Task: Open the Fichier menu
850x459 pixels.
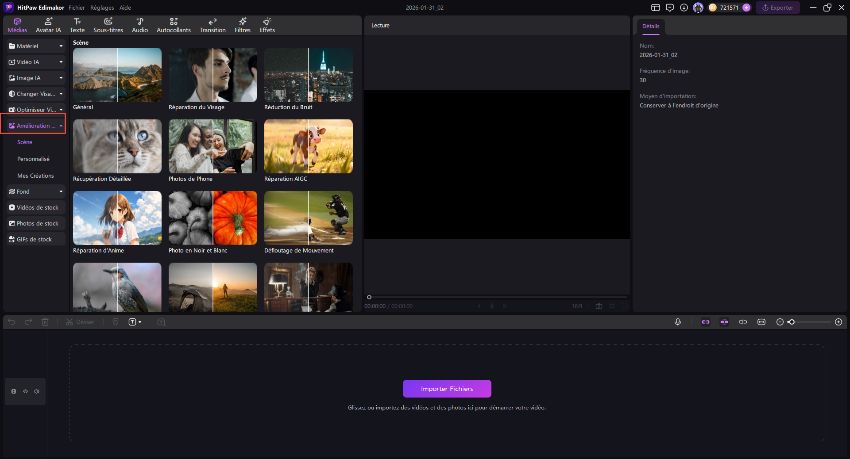Action: 77,7
